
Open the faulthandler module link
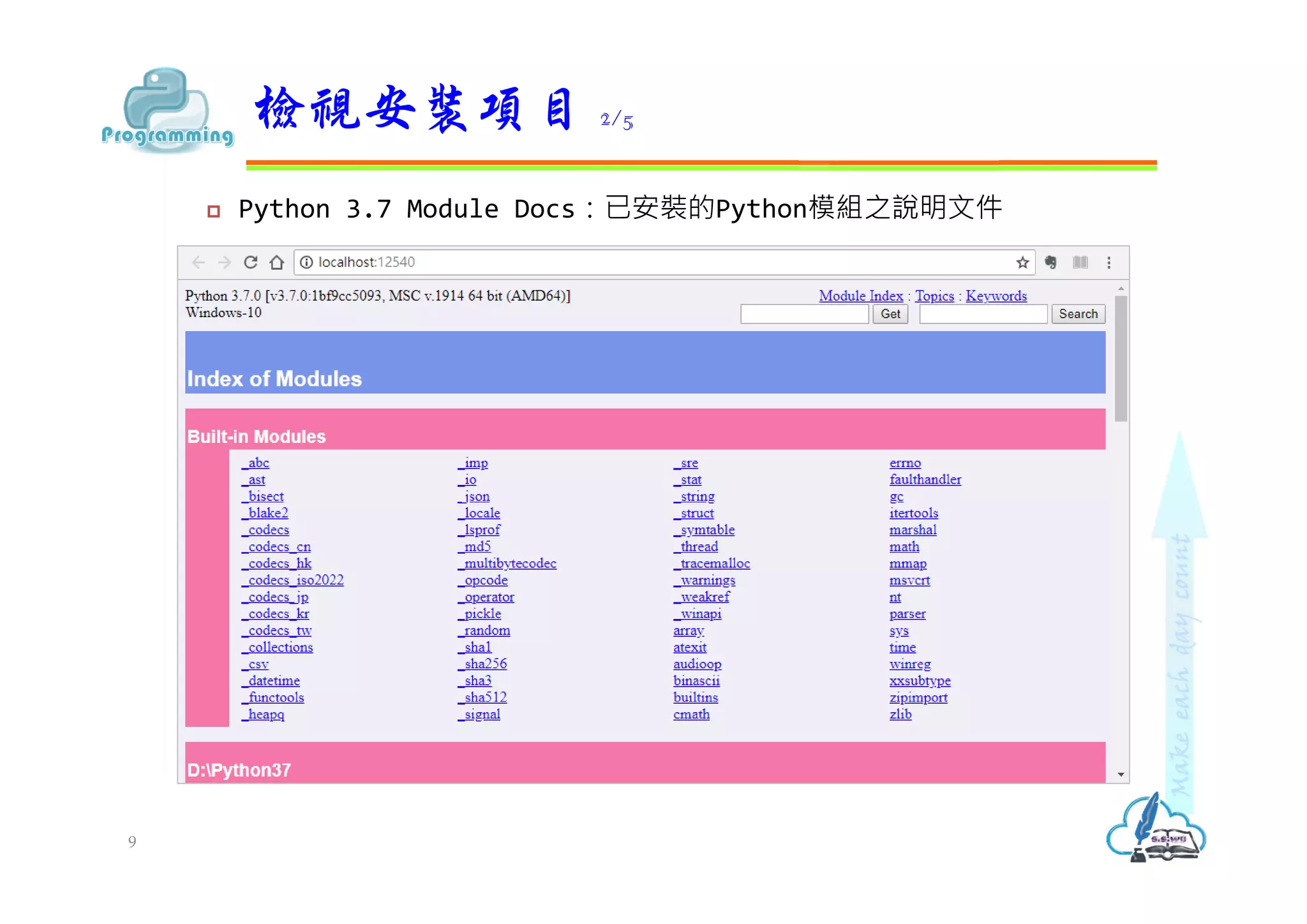pos(925,480)
